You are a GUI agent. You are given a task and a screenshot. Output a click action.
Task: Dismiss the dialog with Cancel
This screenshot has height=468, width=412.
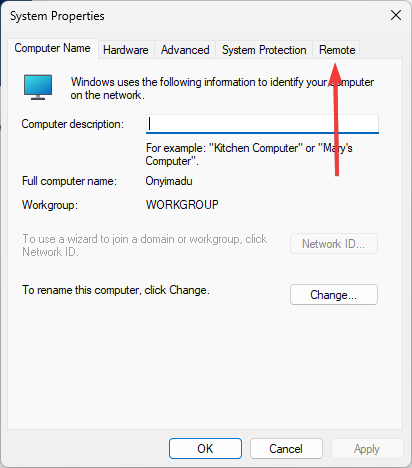coord(286,449)
